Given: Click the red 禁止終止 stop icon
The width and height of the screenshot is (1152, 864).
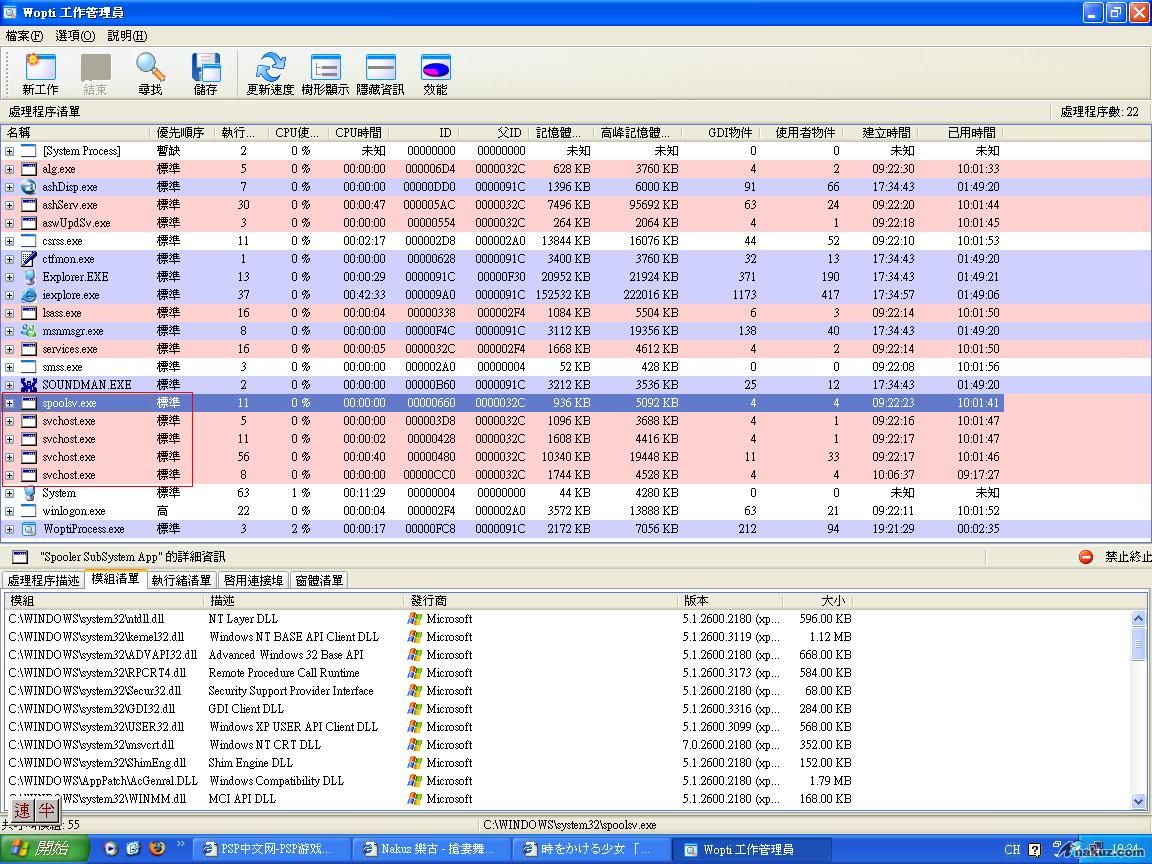Looking at the screenshot, I should [1086, 557].
